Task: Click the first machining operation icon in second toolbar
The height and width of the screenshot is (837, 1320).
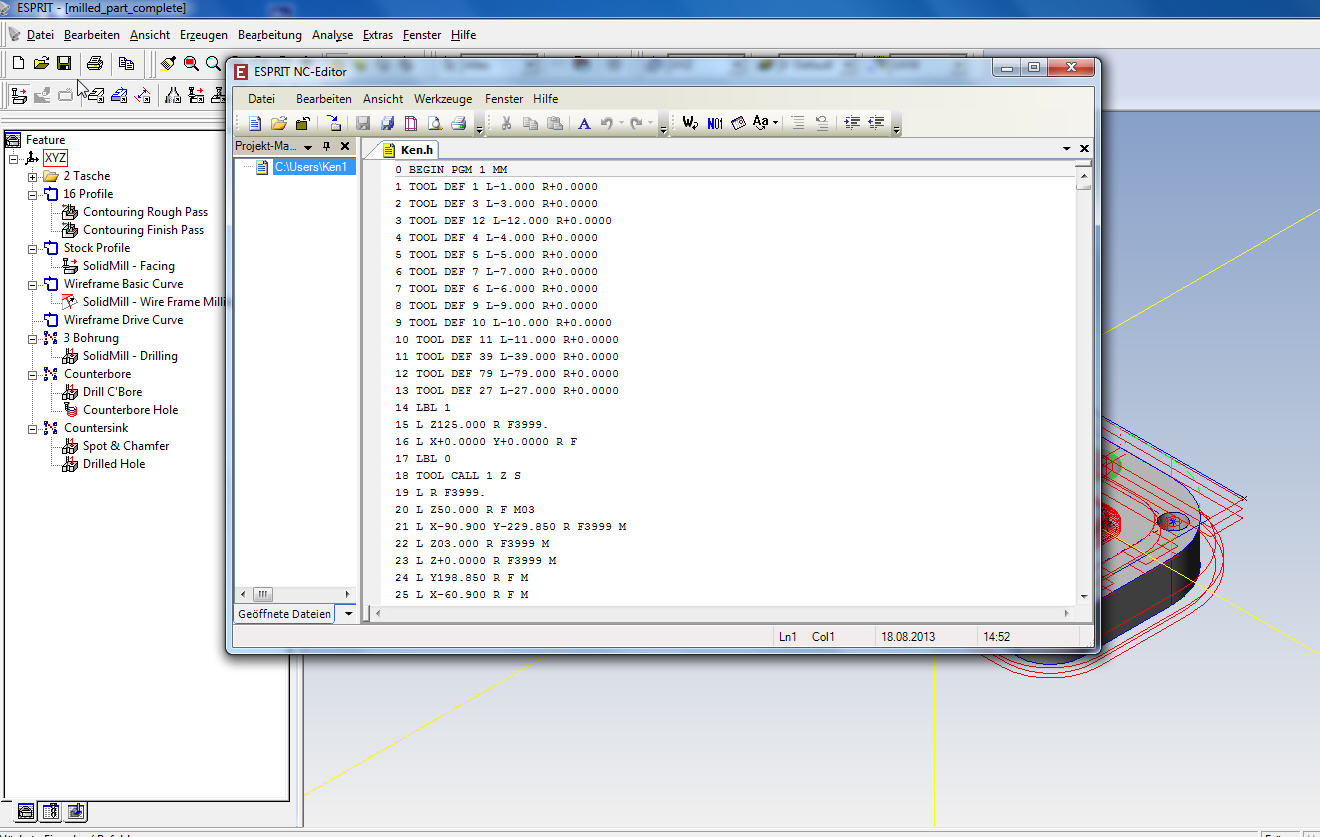Action: (x=18, y=96)
